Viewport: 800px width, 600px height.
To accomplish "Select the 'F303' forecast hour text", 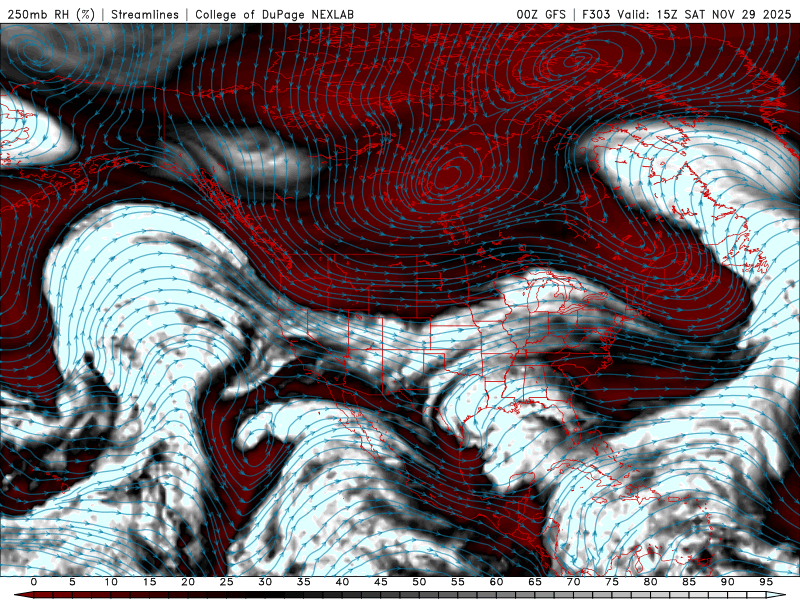I will 596,14.
